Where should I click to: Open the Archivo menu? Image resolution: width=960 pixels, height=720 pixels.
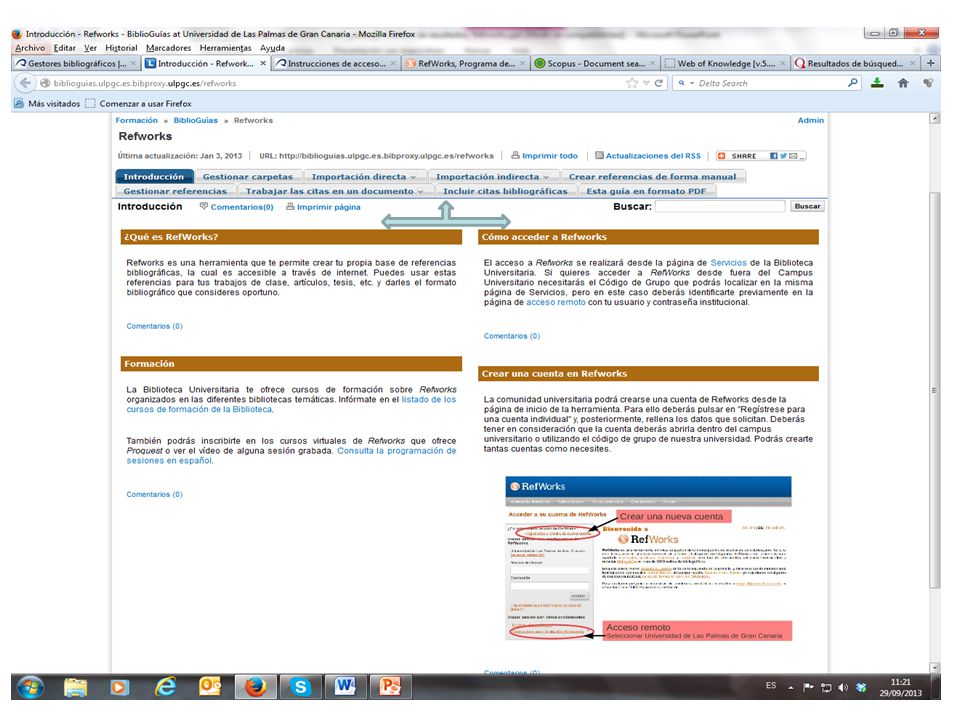pos(30,48)
